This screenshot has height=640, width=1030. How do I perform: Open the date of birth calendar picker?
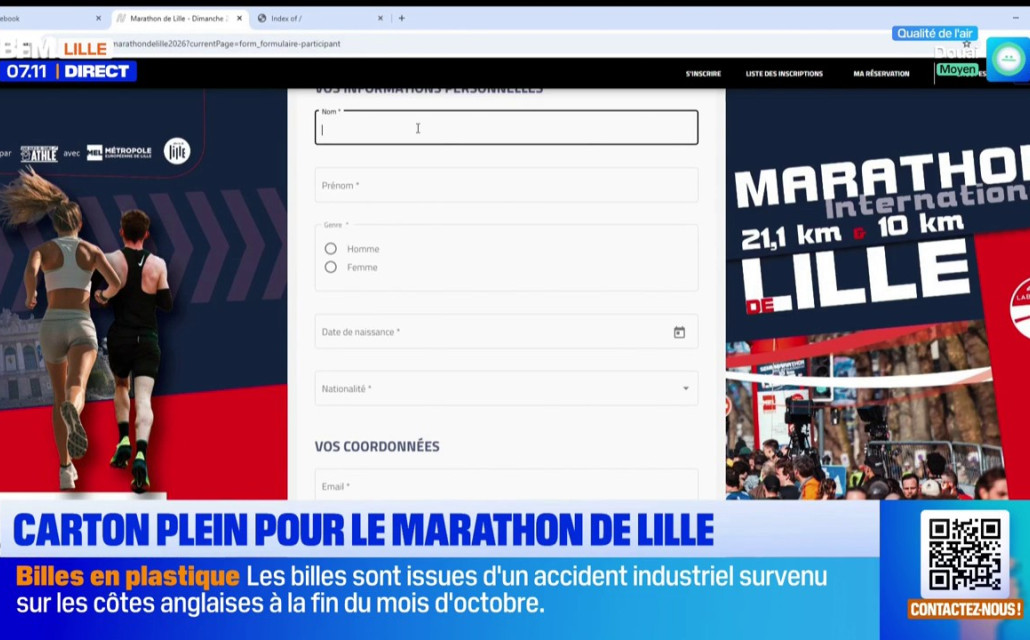tap(679, 332)
